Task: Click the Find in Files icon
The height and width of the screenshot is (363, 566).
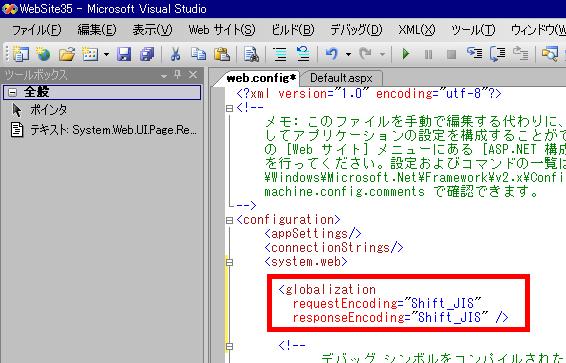Action: (x=251, y=54)
